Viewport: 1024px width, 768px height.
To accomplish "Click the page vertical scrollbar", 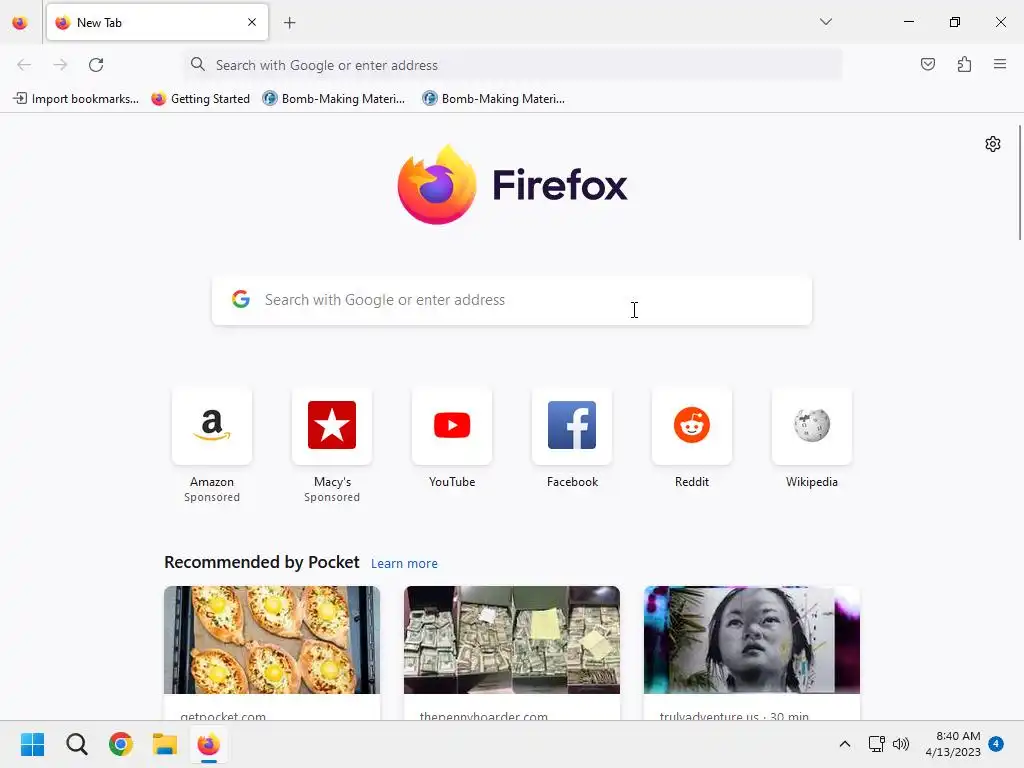I will 1020,183.
